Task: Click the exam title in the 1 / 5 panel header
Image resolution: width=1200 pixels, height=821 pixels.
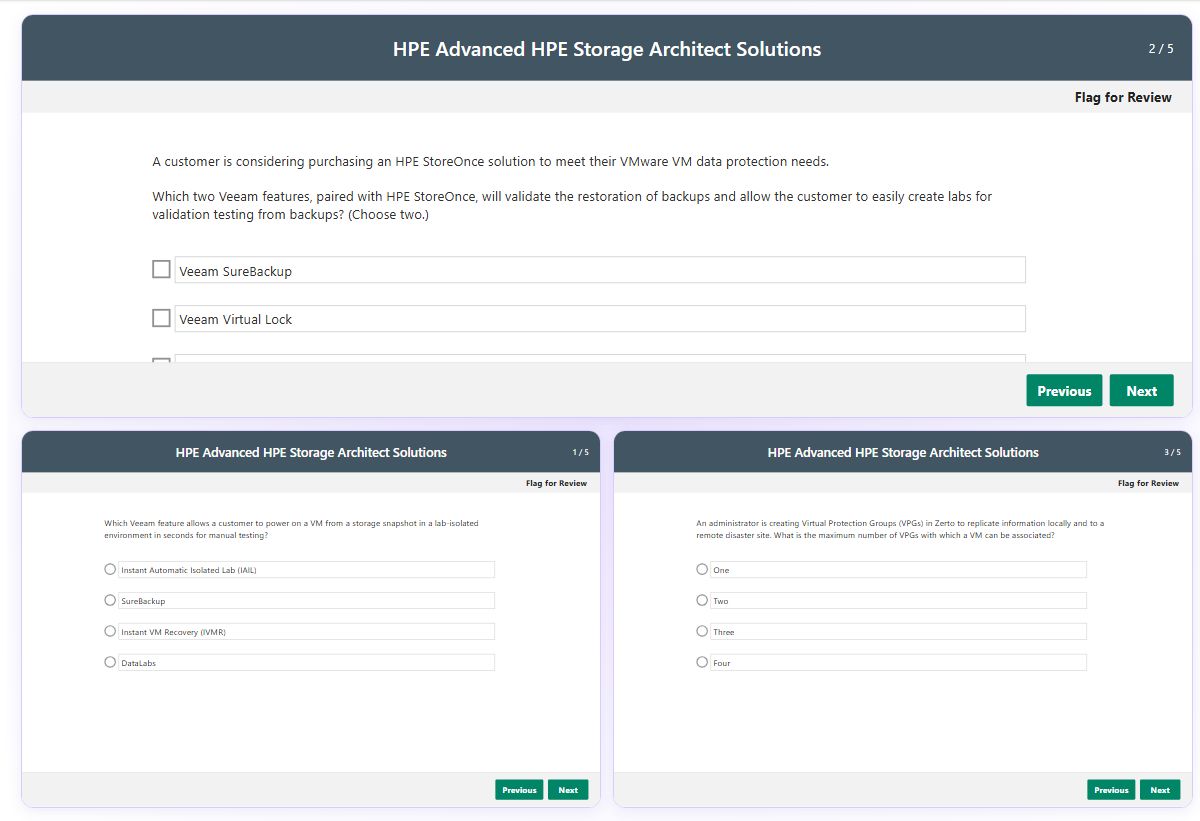Action: 311,452
